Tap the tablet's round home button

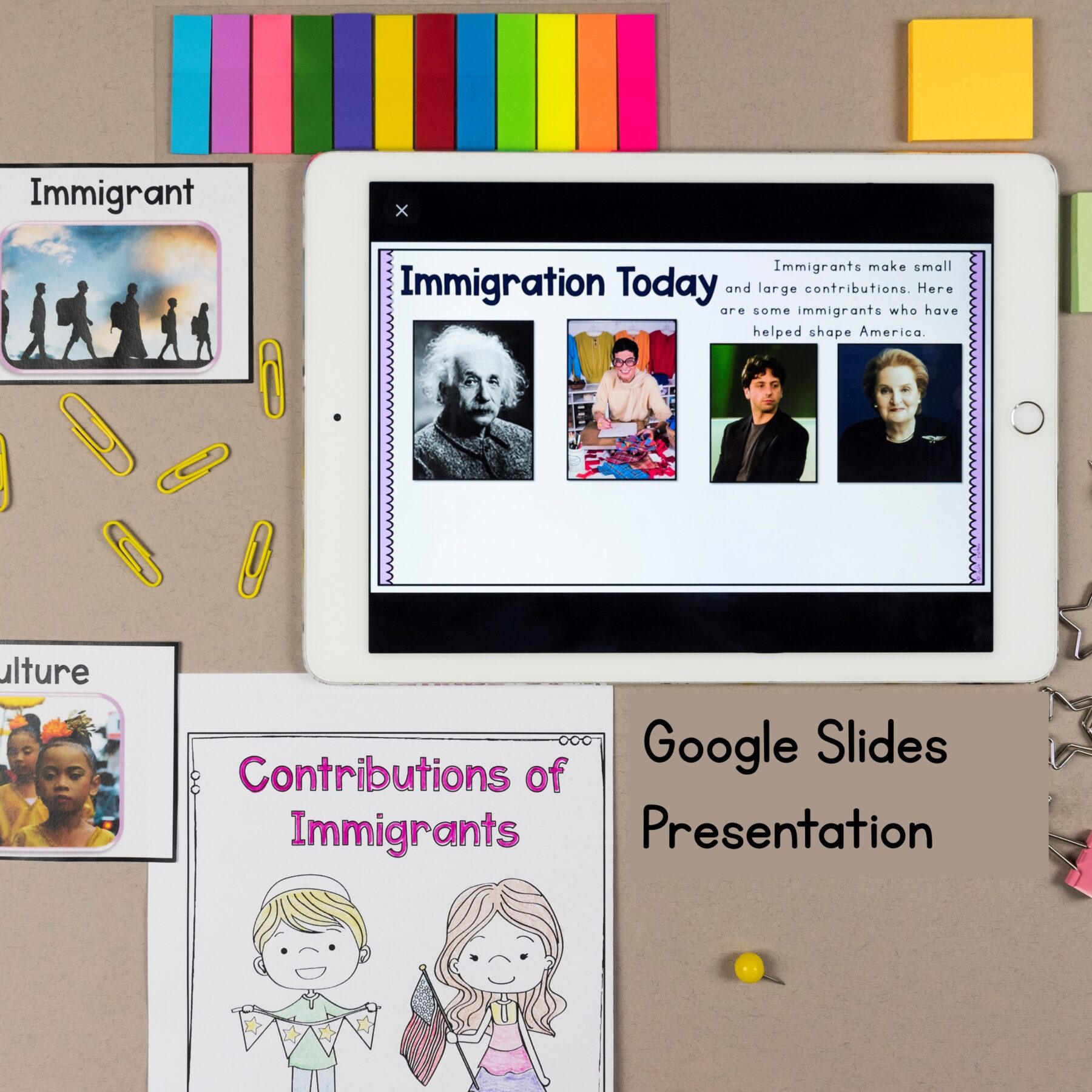click(1027, 417)
